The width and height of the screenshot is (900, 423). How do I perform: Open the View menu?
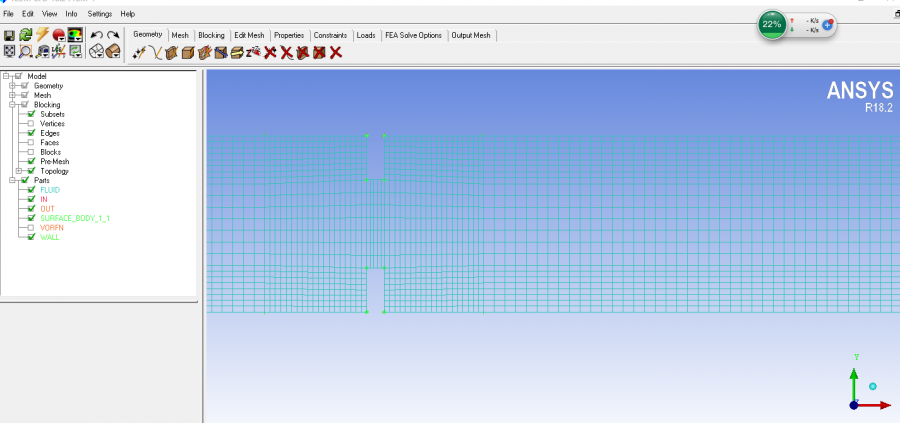click(x=49, y=14)
